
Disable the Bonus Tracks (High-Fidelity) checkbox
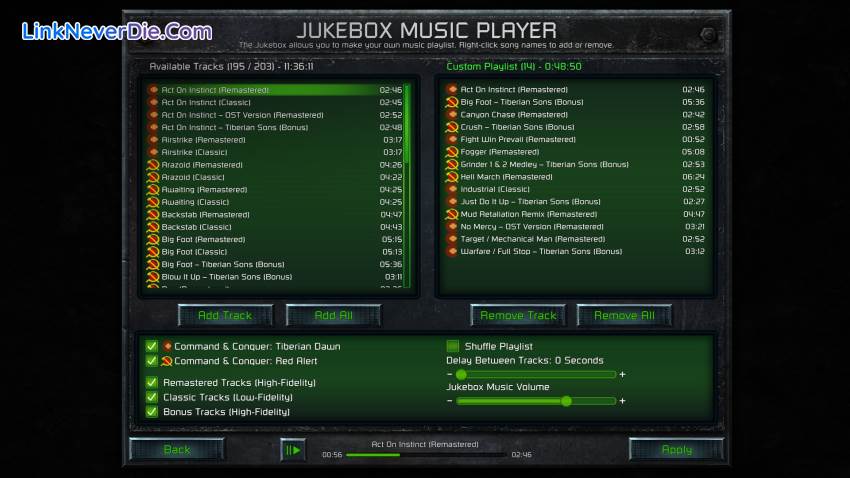[152, 411]
